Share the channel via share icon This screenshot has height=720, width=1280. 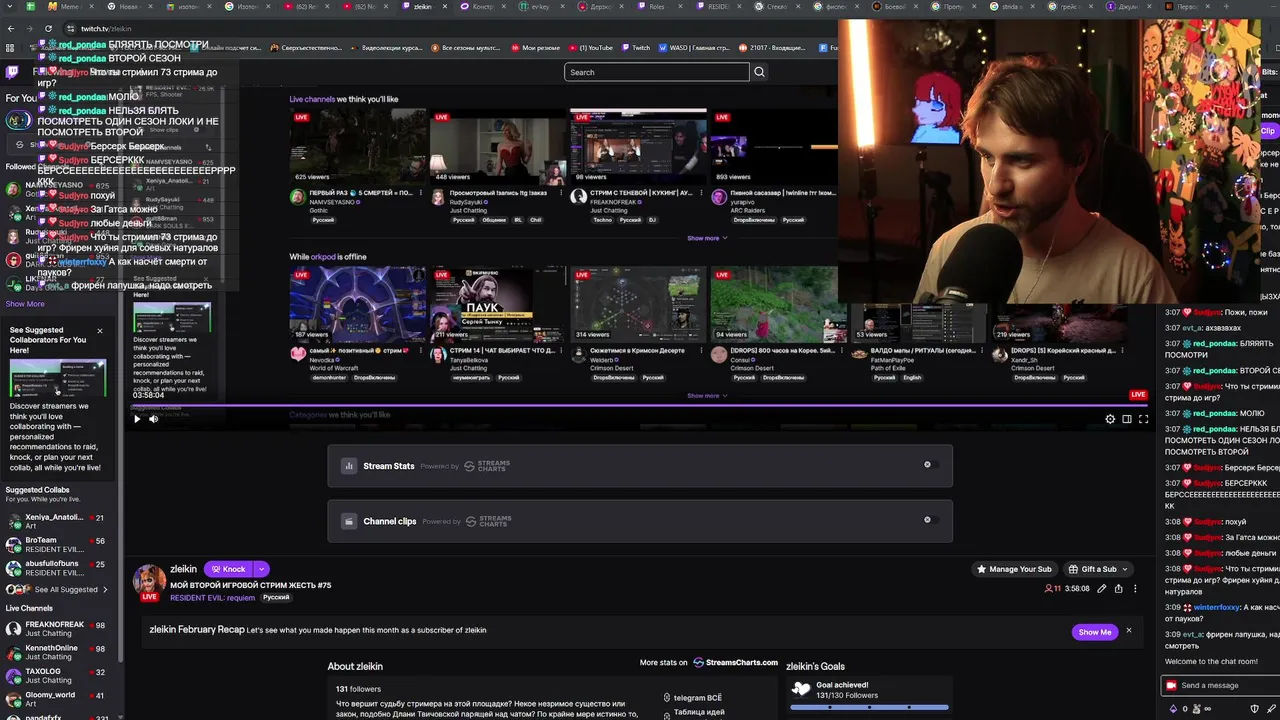tap(1118, 589)
